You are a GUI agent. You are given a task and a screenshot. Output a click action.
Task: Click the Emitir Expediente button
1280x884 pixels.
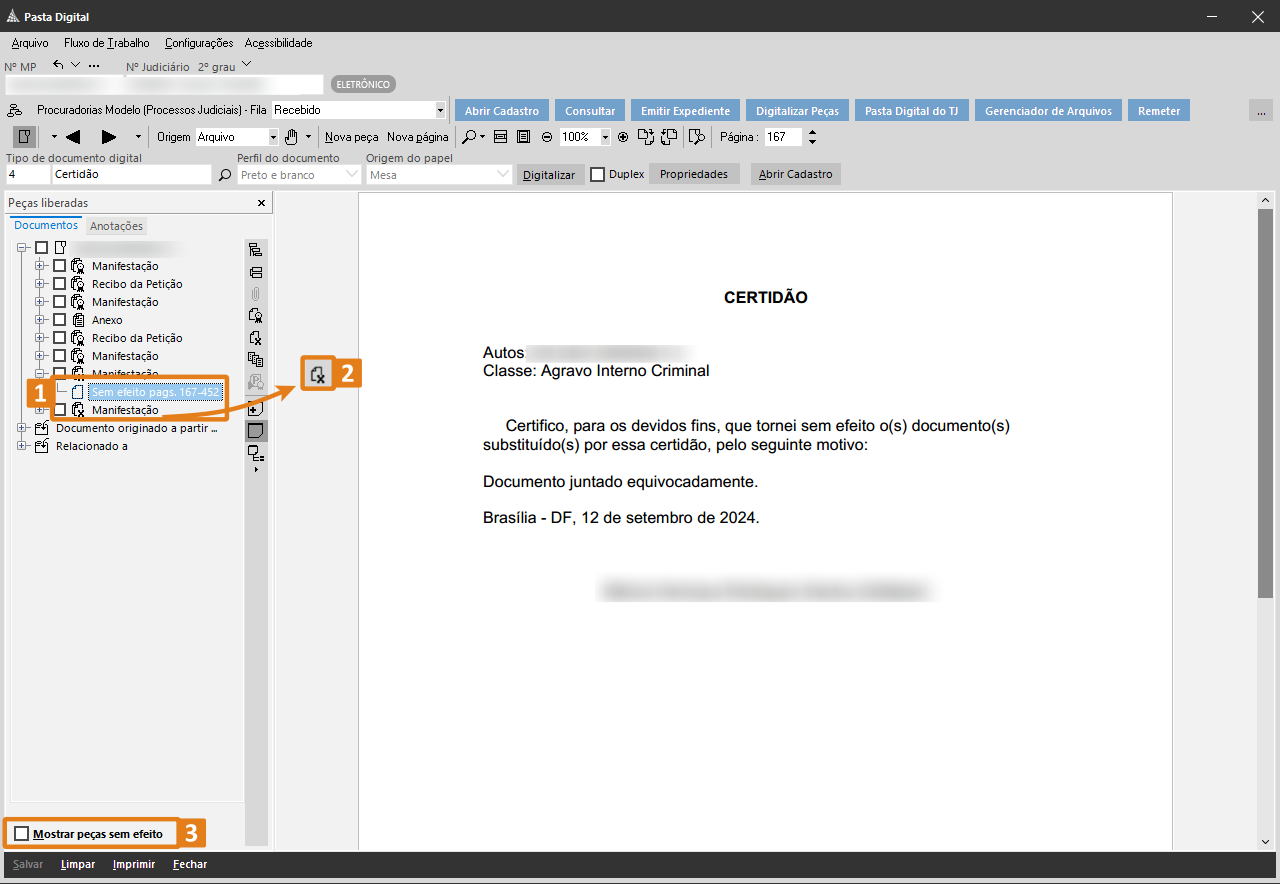click(x=686, y=110)
